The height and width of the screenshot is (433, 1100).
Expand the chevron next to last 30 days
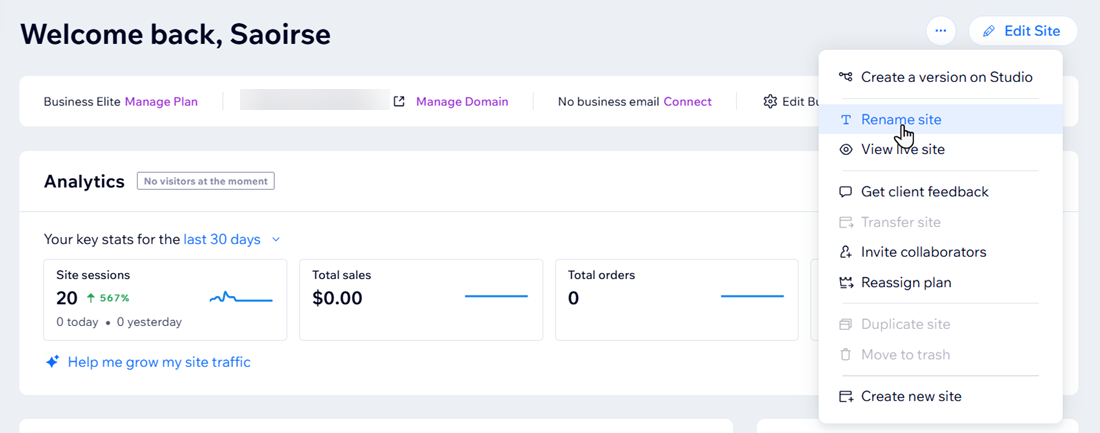(x=276, y=239)
